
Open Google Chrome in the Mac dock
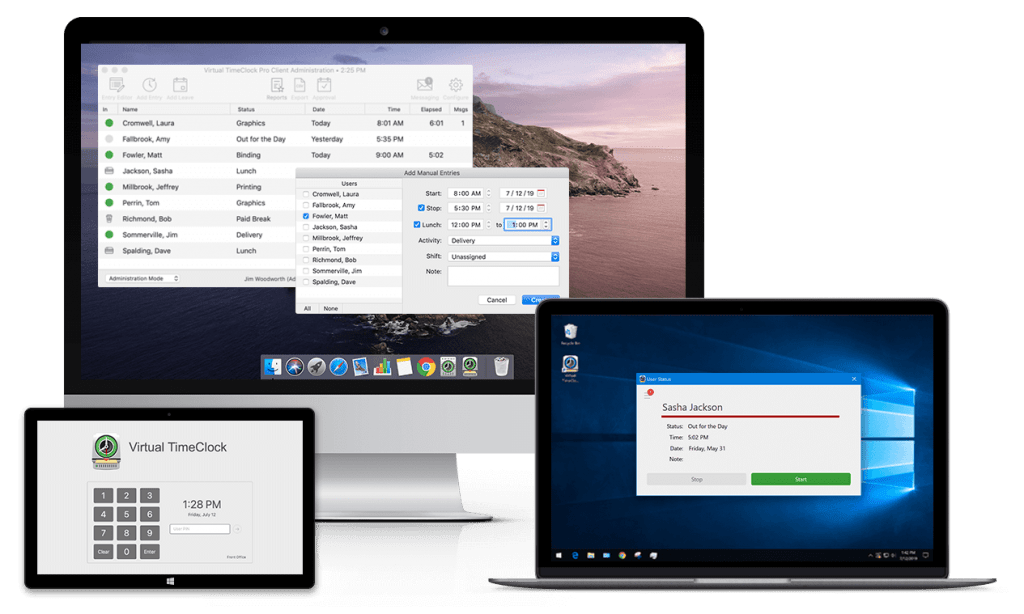pos(426,367)
